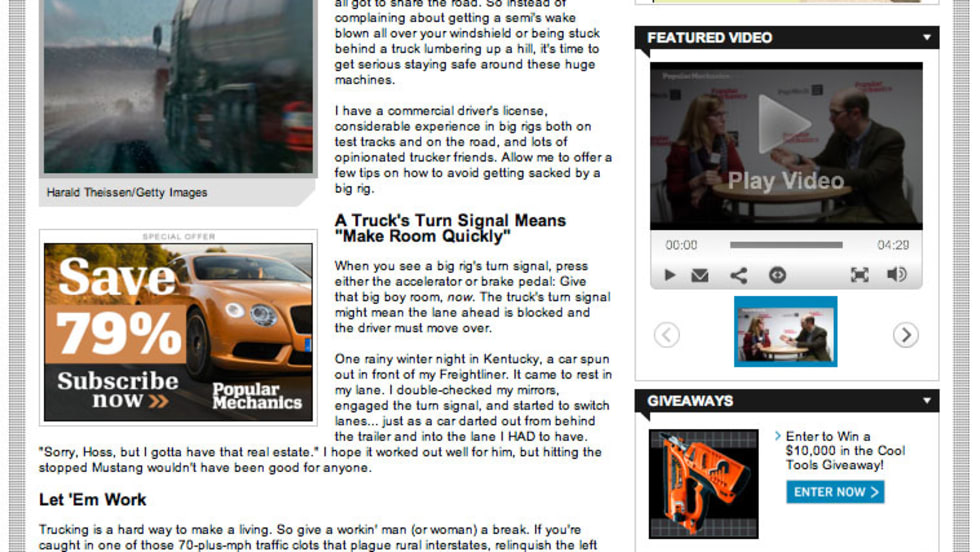Enter fullscreen mode on featured video
980x552 pixels.
[x=859, y=275]
